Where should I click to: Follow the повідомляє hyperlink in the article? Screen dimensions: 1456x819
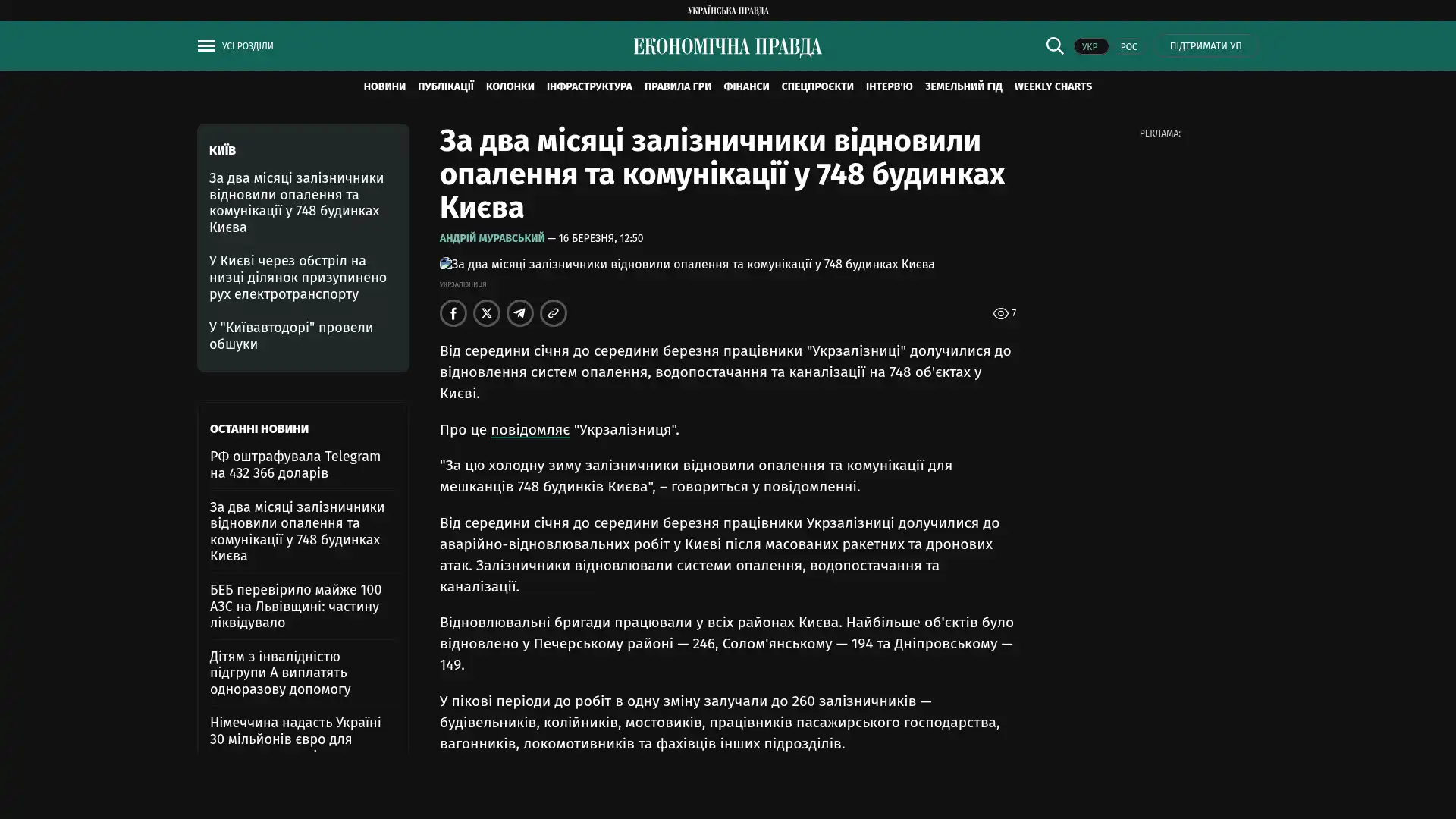[529, 430]
